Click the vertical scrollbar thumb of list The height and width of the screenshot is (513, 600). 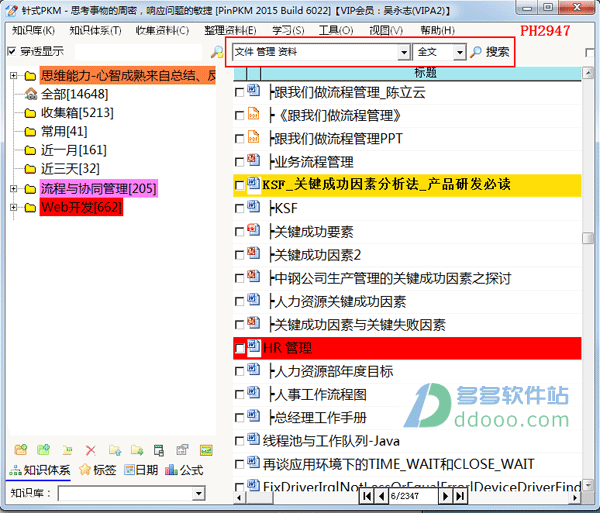(x=588, y=238)
